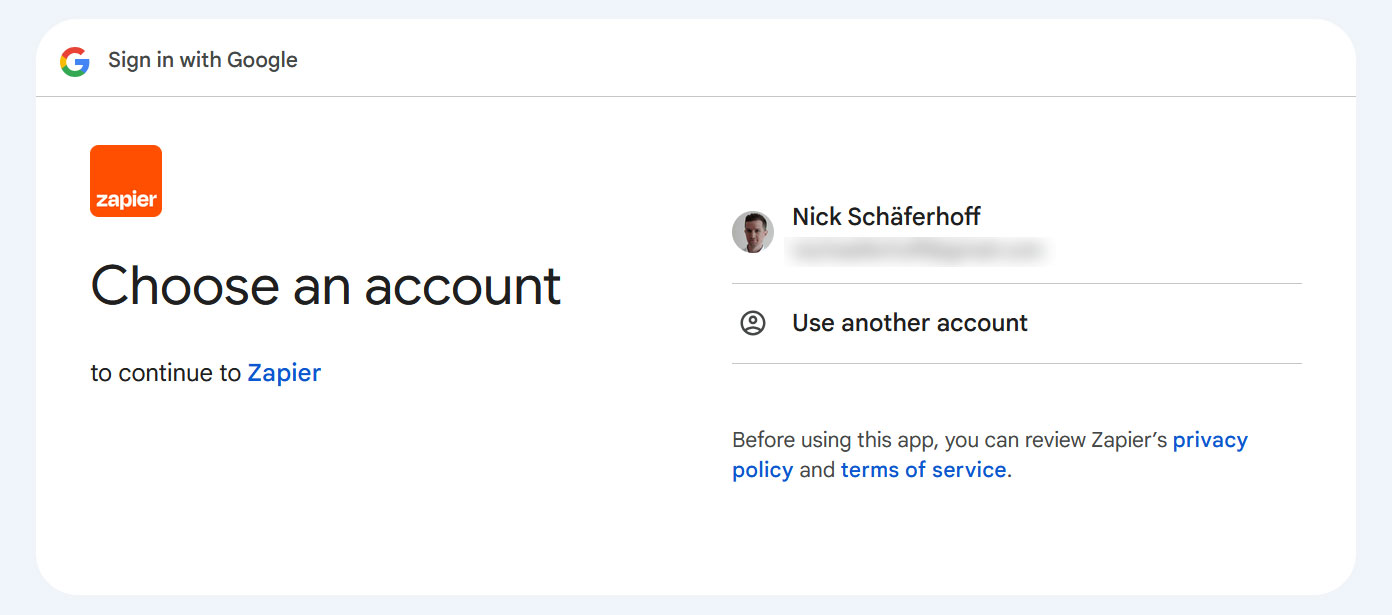
Task: Click the white "zapier" wordmark inside logo
Action: click(126, 200)
